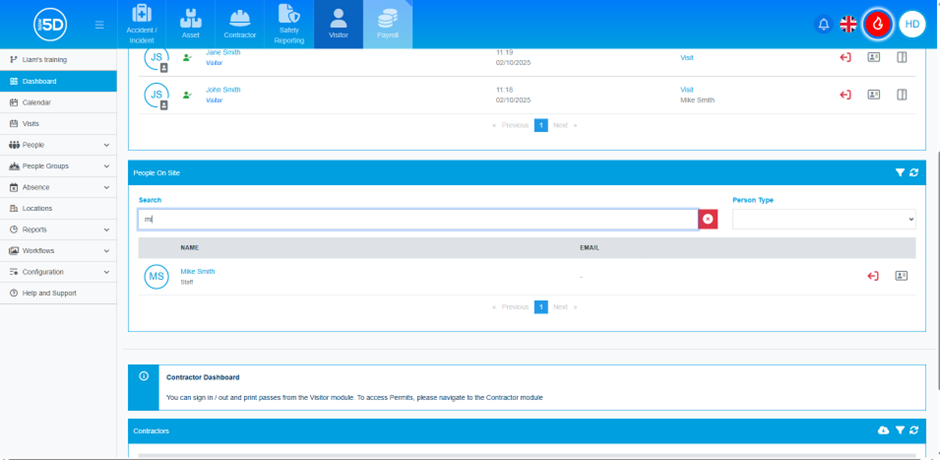The image size is (940, 460).
Task: Click the notification bell icon
Action: (824, 24)
